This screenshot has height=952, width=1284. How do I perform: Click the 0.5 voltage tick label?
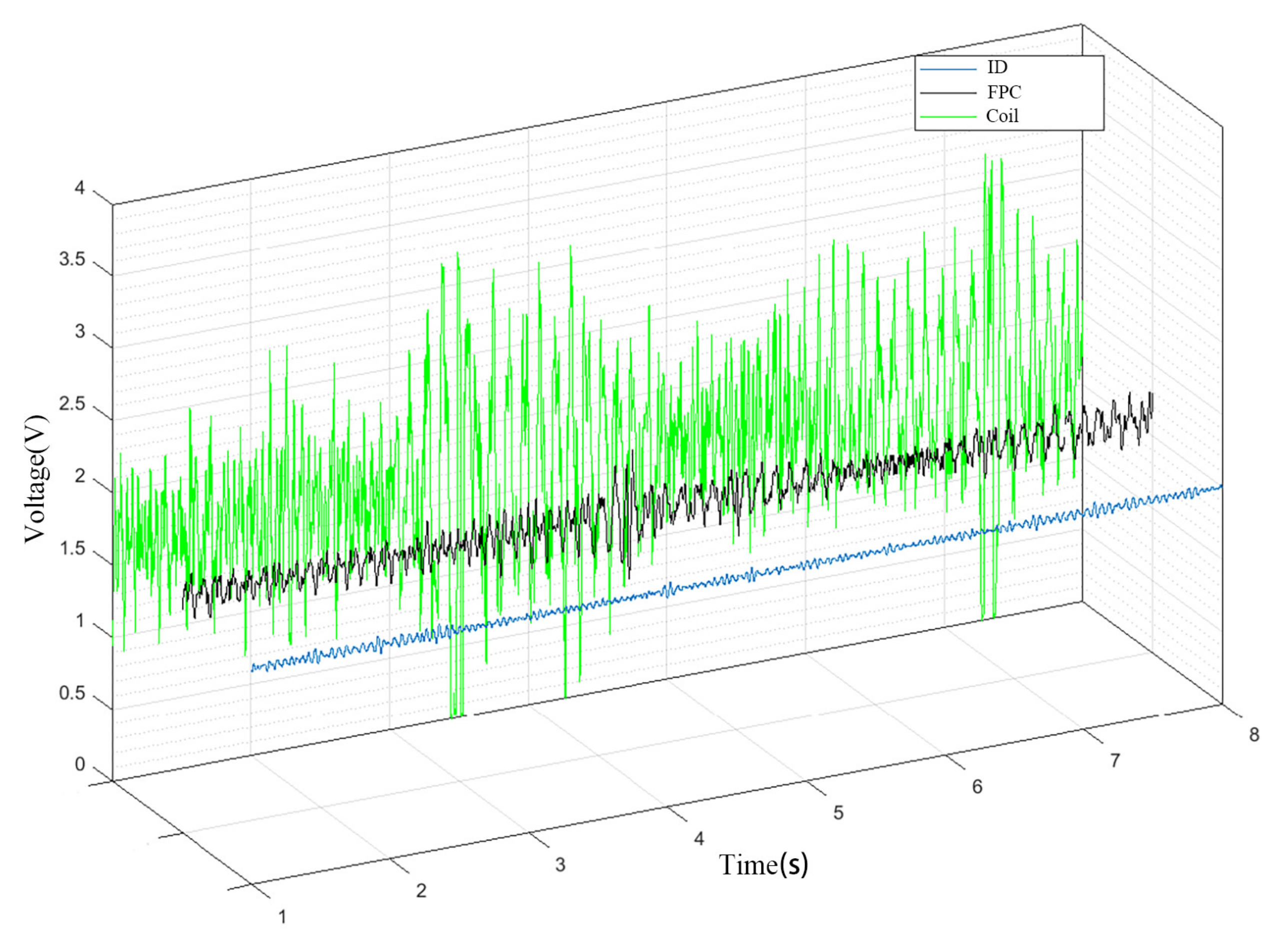71,693
